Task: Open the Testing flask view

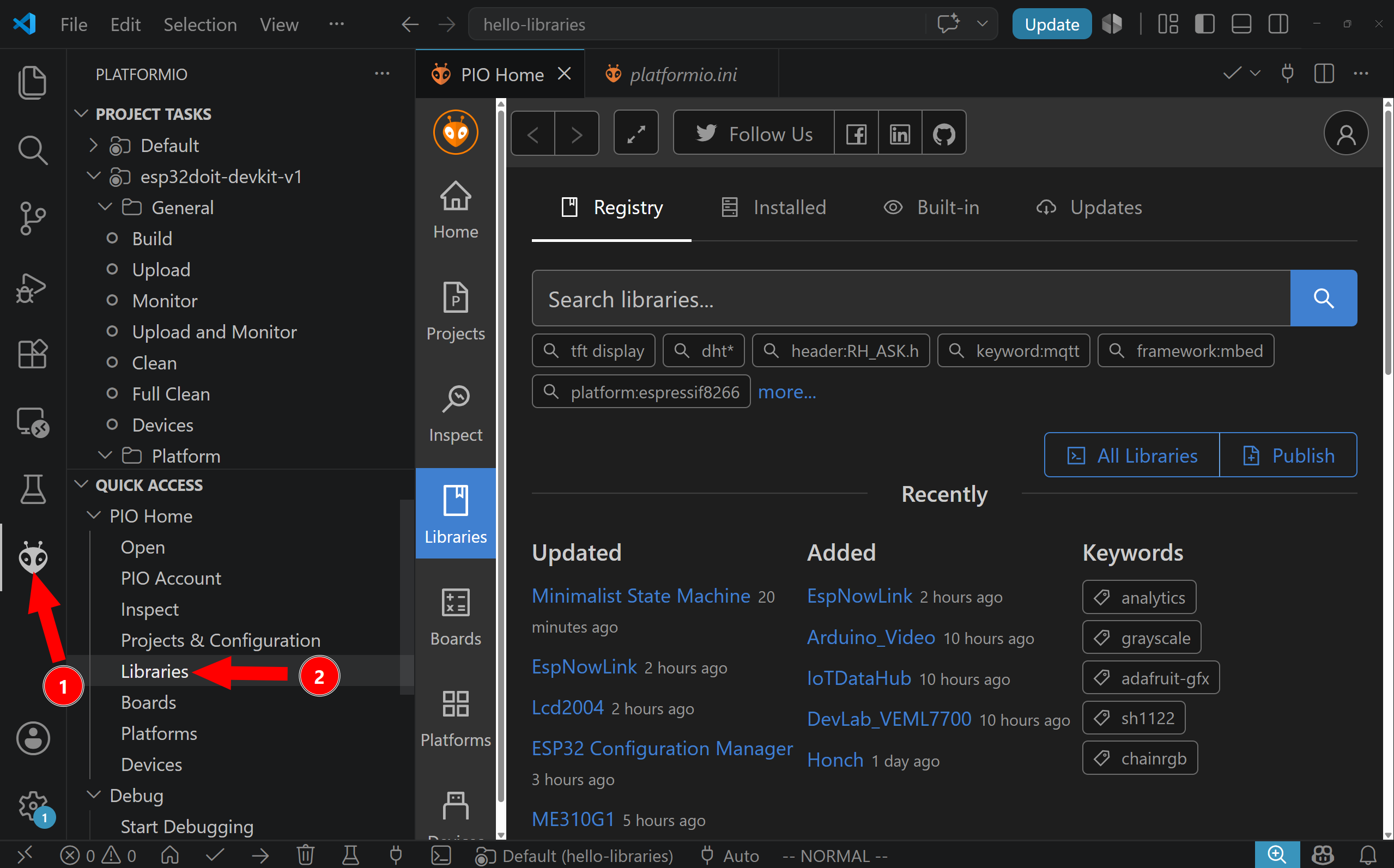Action: click(x=32, y=490)
